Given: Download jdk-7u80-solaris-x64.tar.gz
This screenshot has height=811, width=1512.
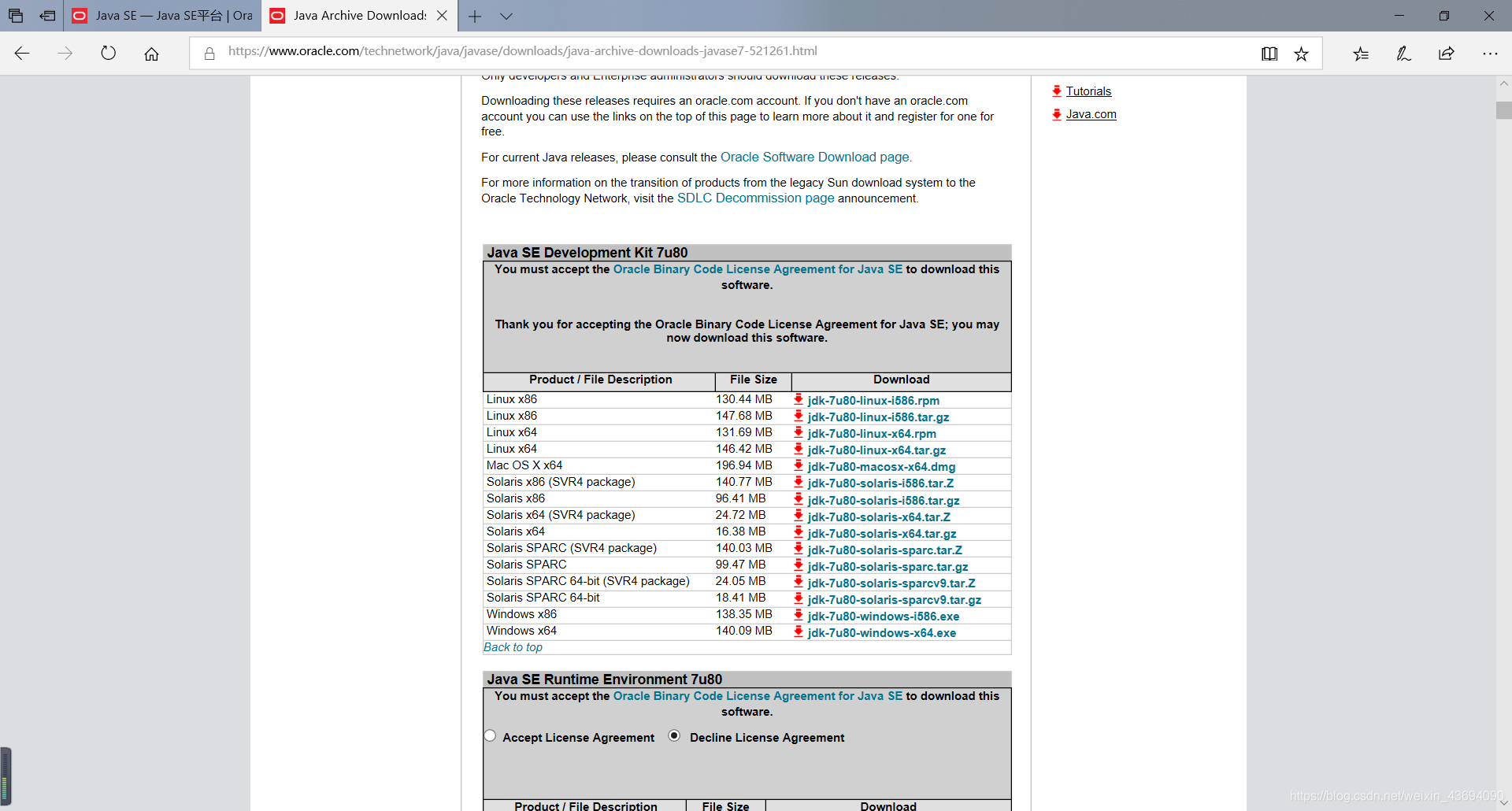Looking at the screenshot, I should point(882,534).
